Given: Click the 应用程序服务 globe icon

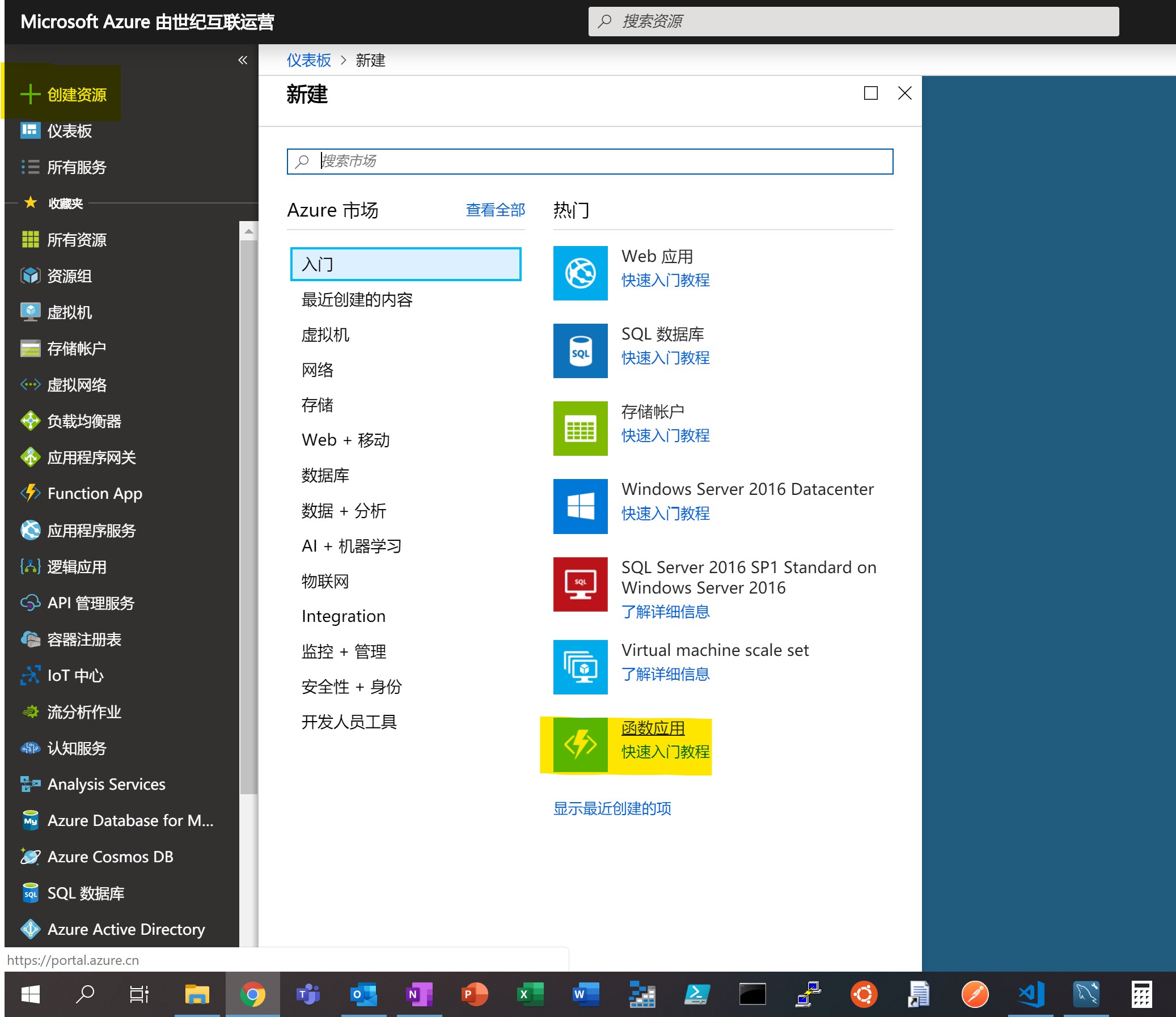Looking at the screenshot, I should (30, 530).
